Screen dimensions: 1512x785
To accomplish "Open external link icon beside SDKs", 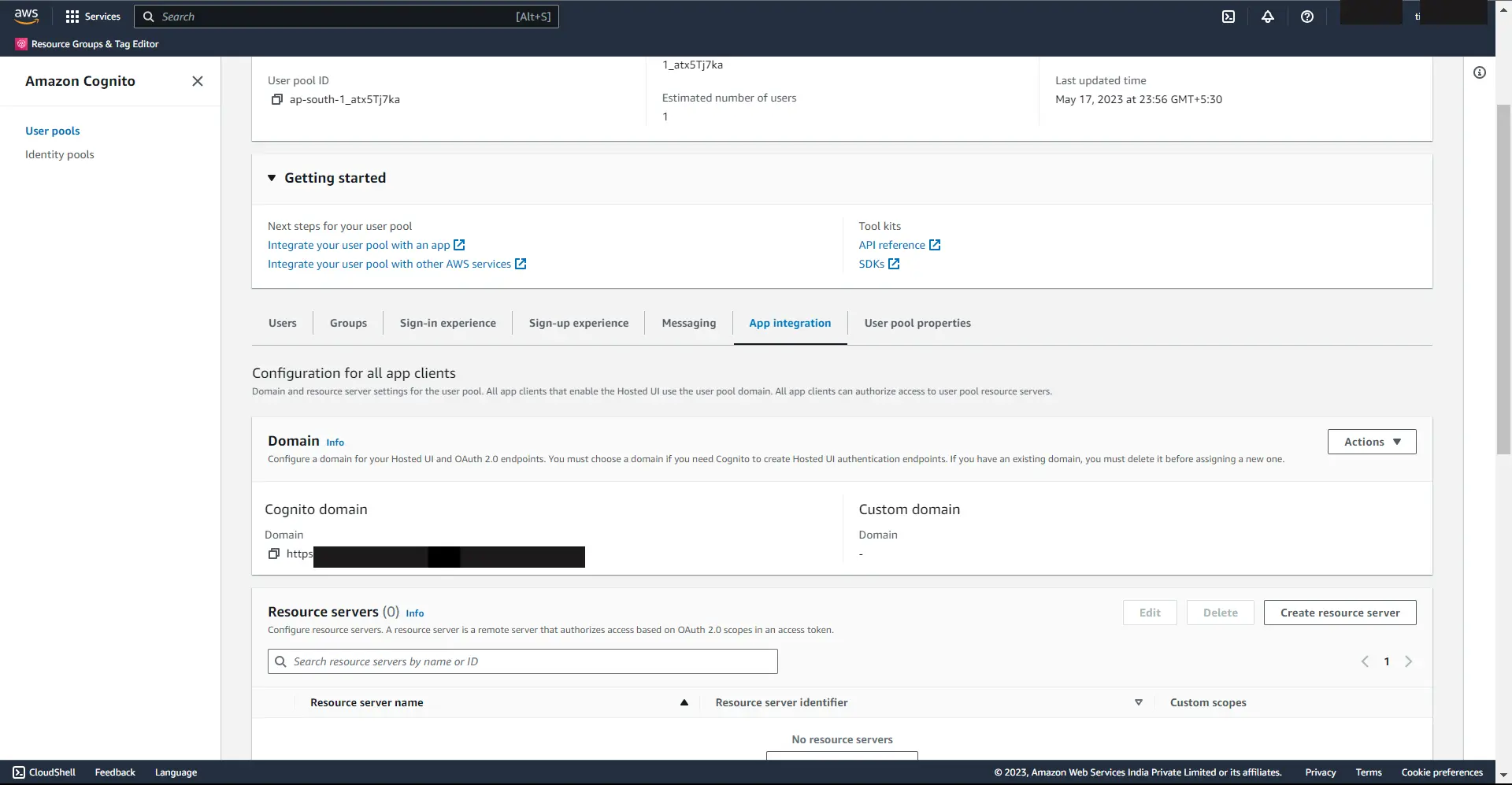I will tap(894, 264).
